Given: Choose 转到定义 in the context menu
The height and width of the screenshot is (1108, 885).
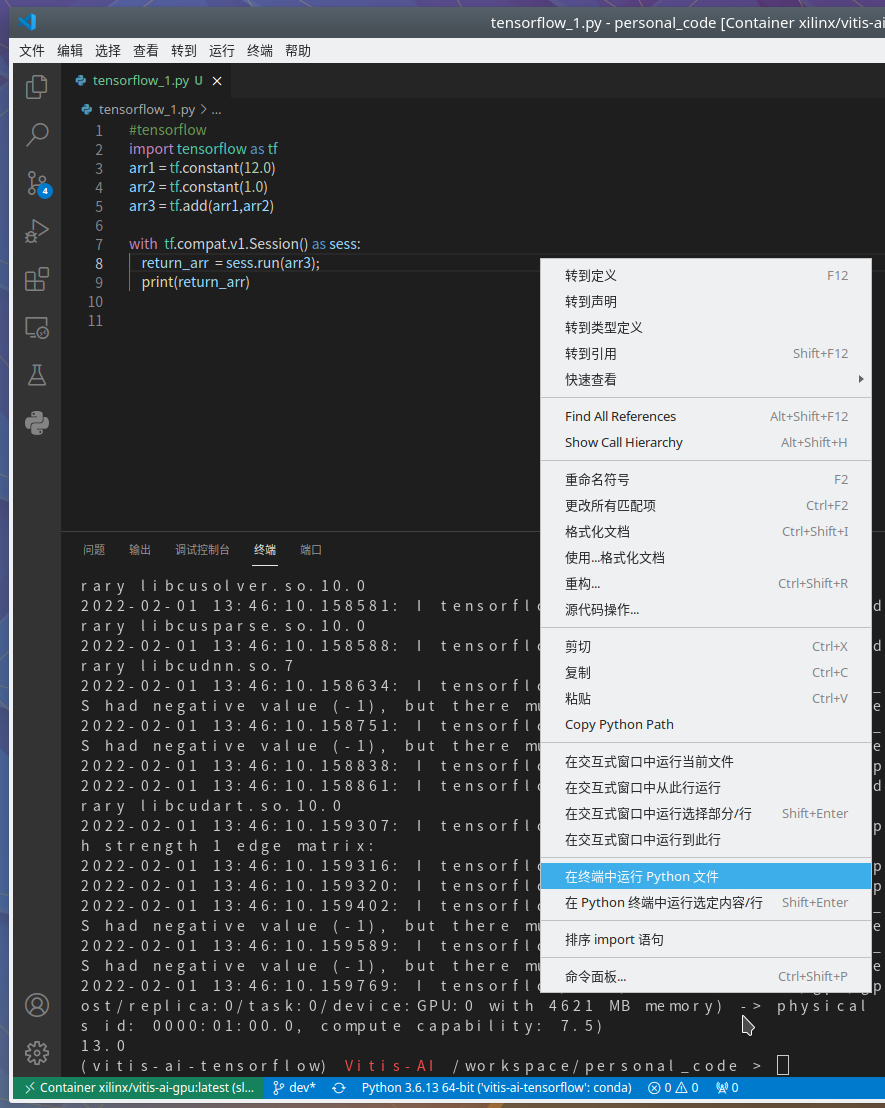Looking at the screenshot, I should pyautogui.click(x=705, y=276).
